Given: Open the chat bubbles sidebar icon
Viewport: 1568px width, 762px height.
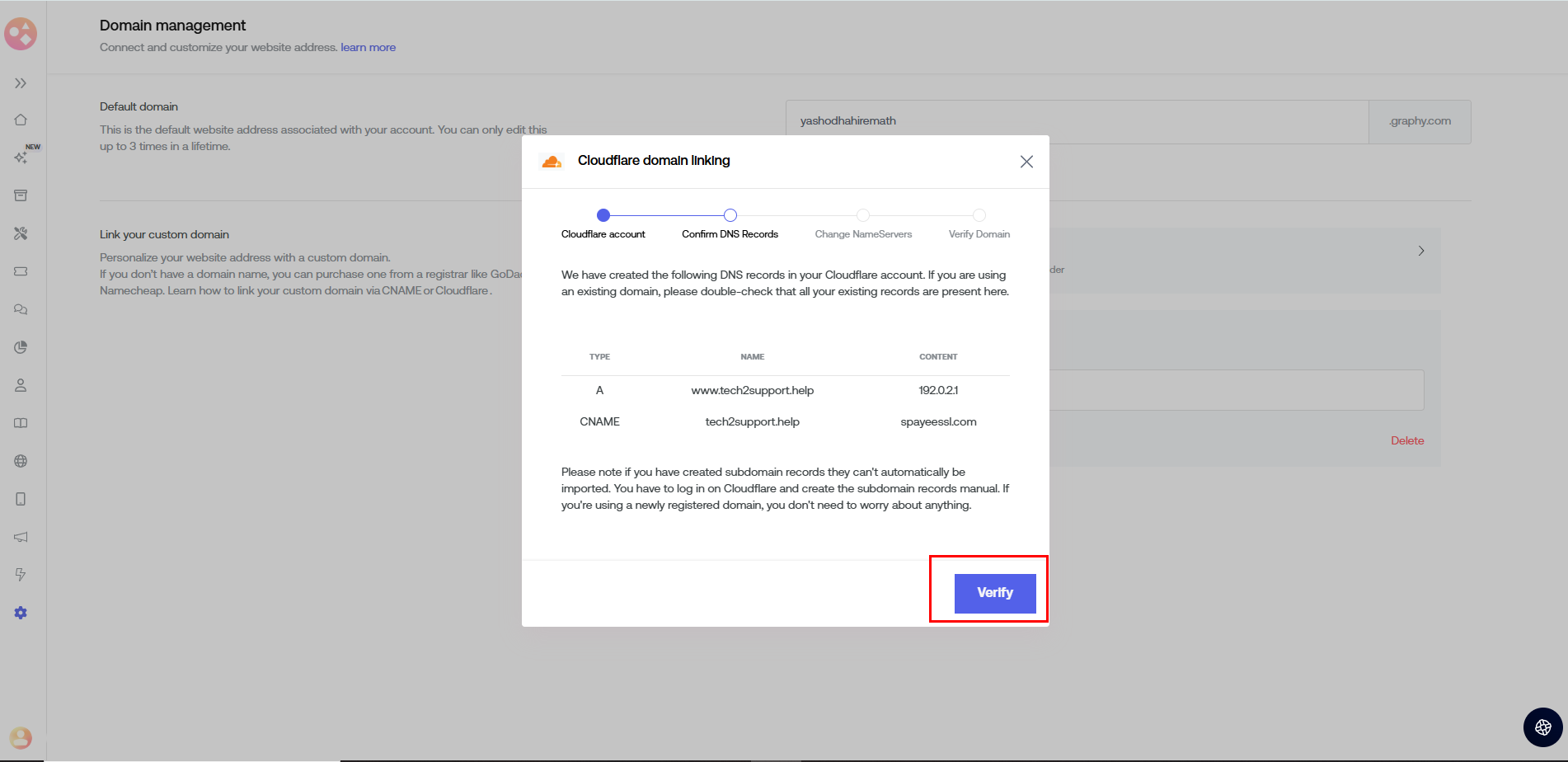Looking at the screenshot, I should point(21,309).
